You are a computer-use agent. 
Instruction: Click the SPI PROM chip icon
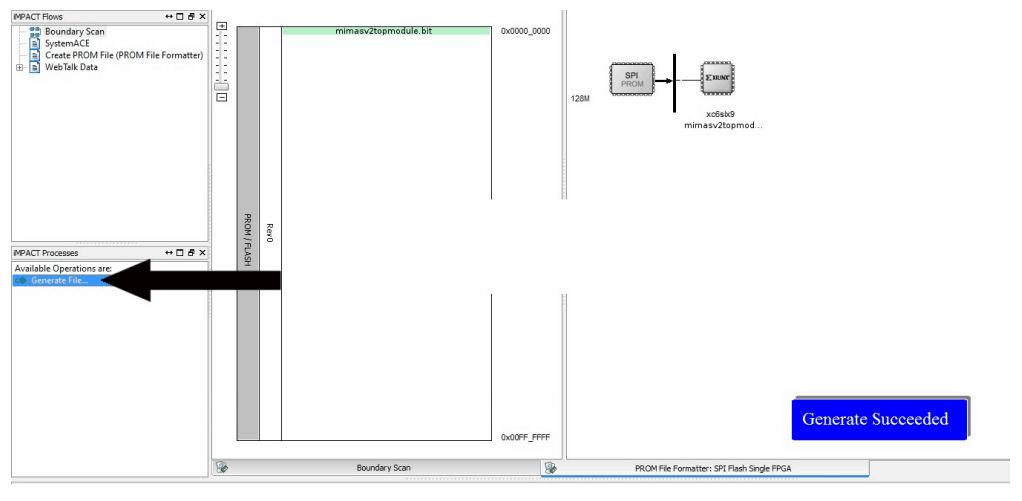pyautogui.click(x=632, y=79)
